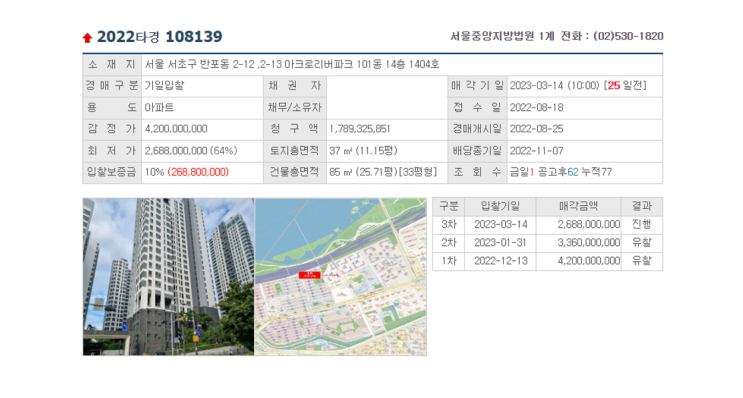
Task: Click the 진행 status in results
Action: pos(642,225)
